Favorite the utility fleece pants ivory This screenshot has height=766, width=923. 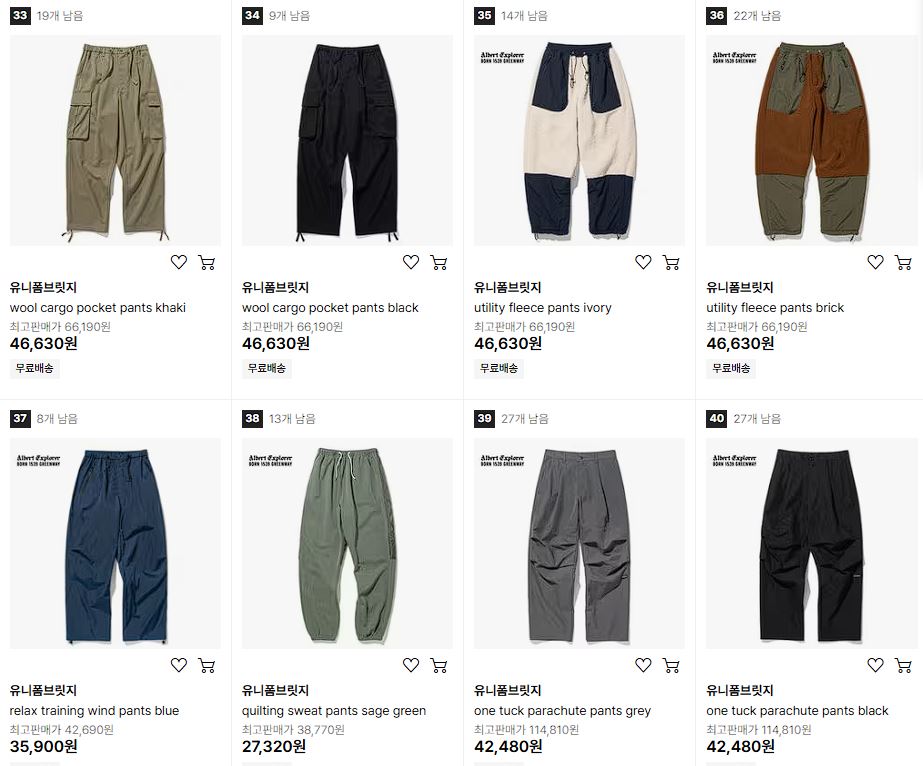coord(643,262)
